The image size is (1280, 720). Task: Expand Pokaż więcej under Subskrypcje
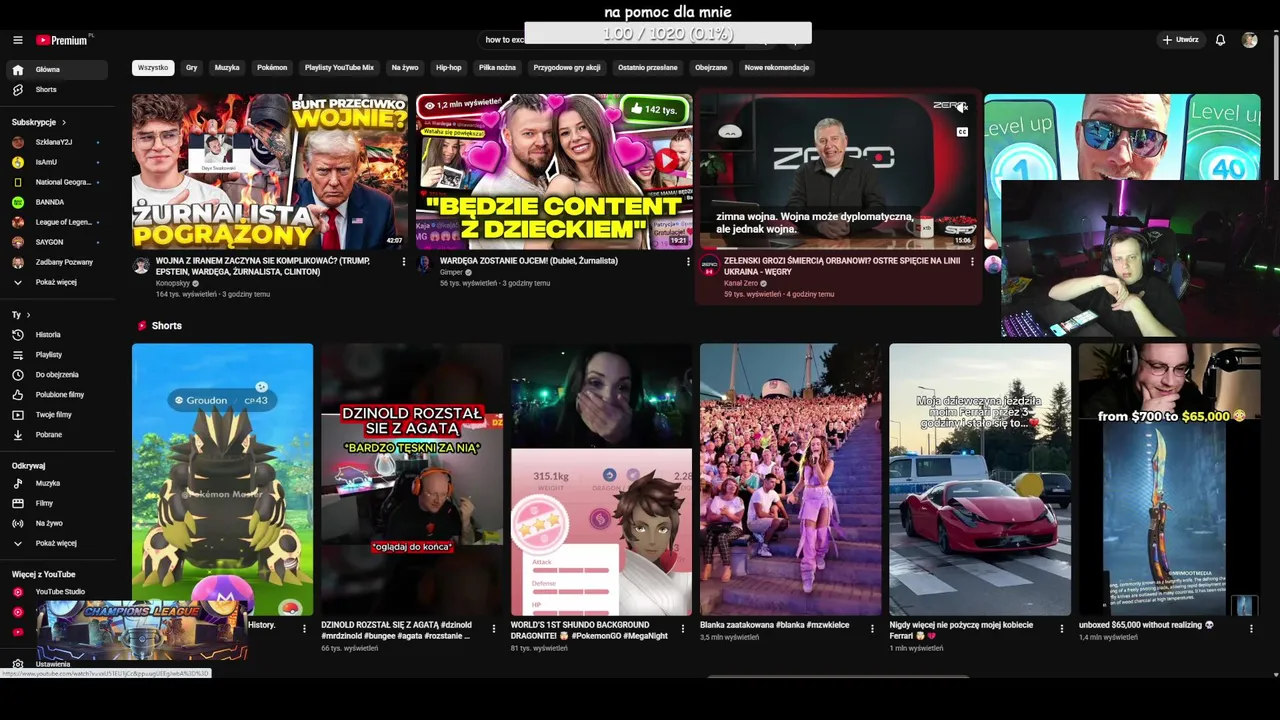[57, 282]
